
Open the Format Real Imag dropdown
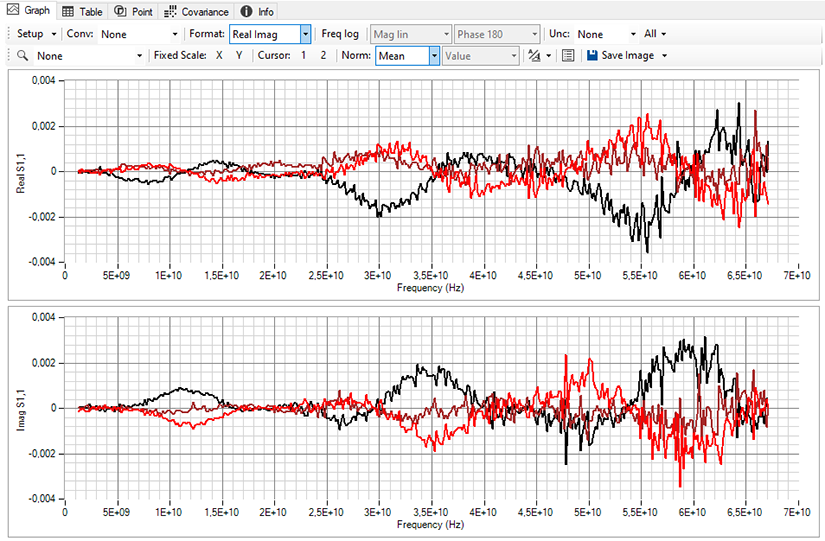click(x=305, y=34)
